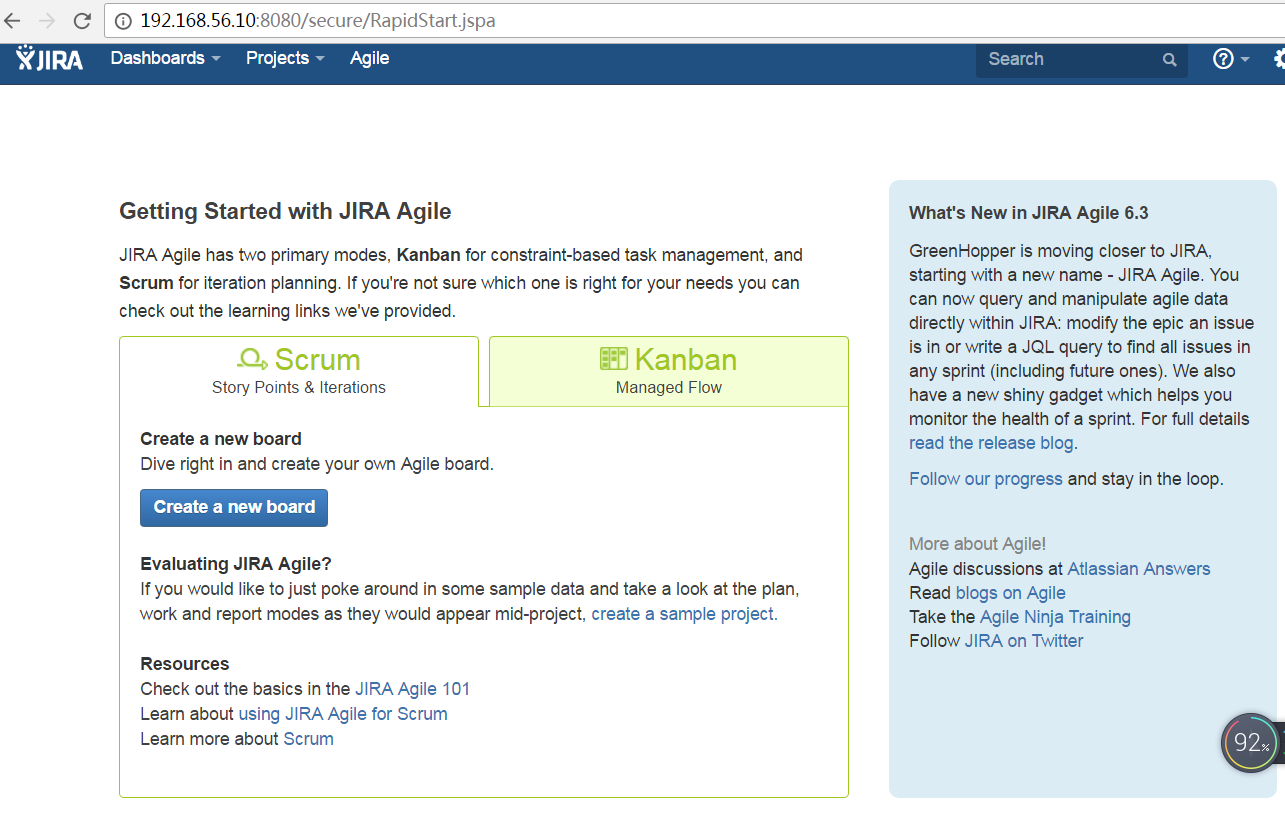The height and width of the screenshot is (834, 1285).
Task: Open the Atlassian Answers link
Action: pyautogui.click(x=1138, y=569)
